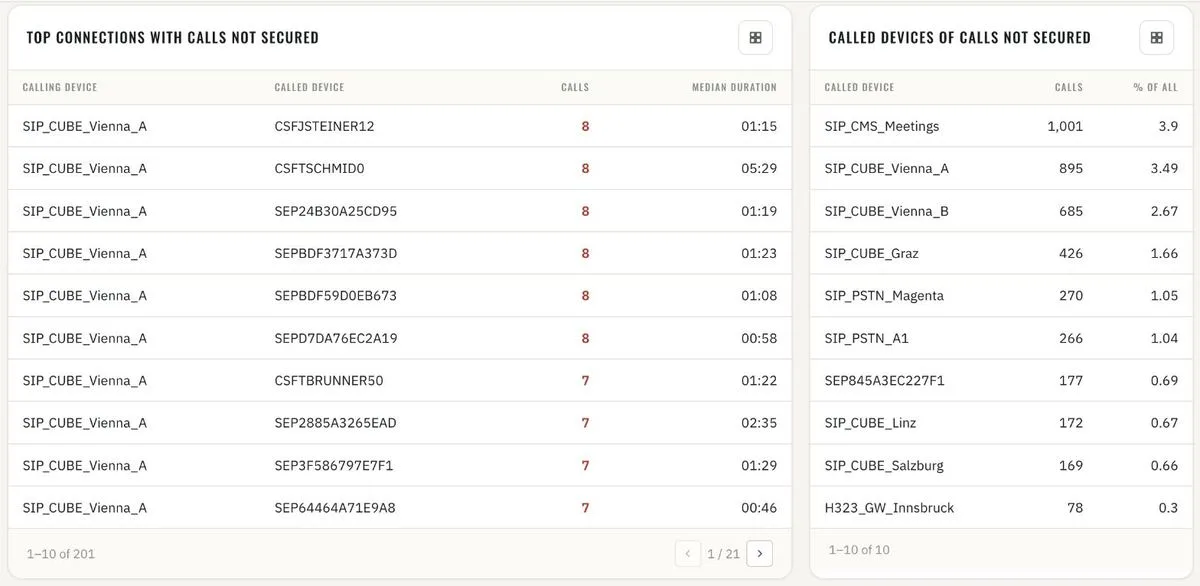Sort right panel by Called Device header

859,88
